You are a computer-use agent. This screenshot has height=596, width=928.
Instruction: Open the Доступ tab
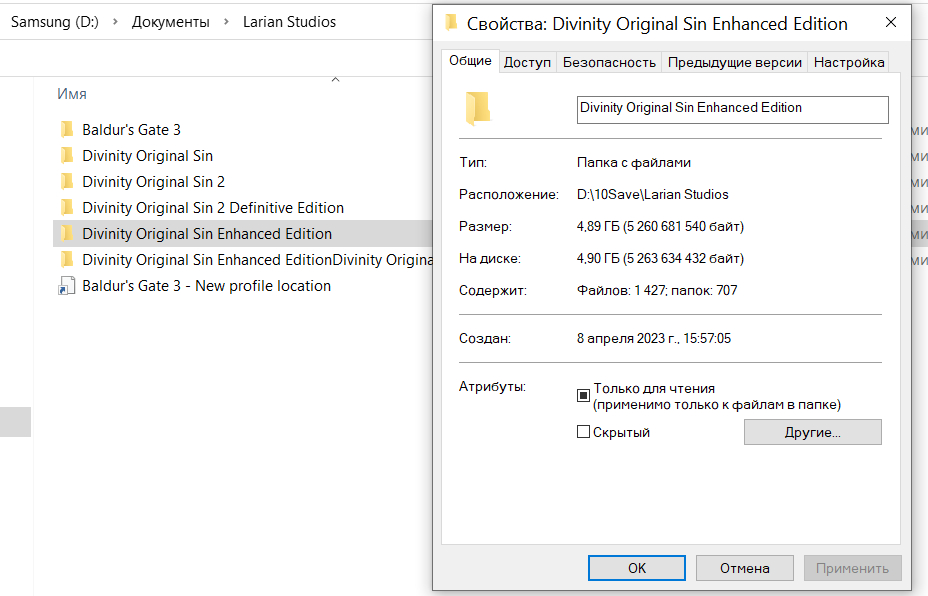(x=527, y=62)
